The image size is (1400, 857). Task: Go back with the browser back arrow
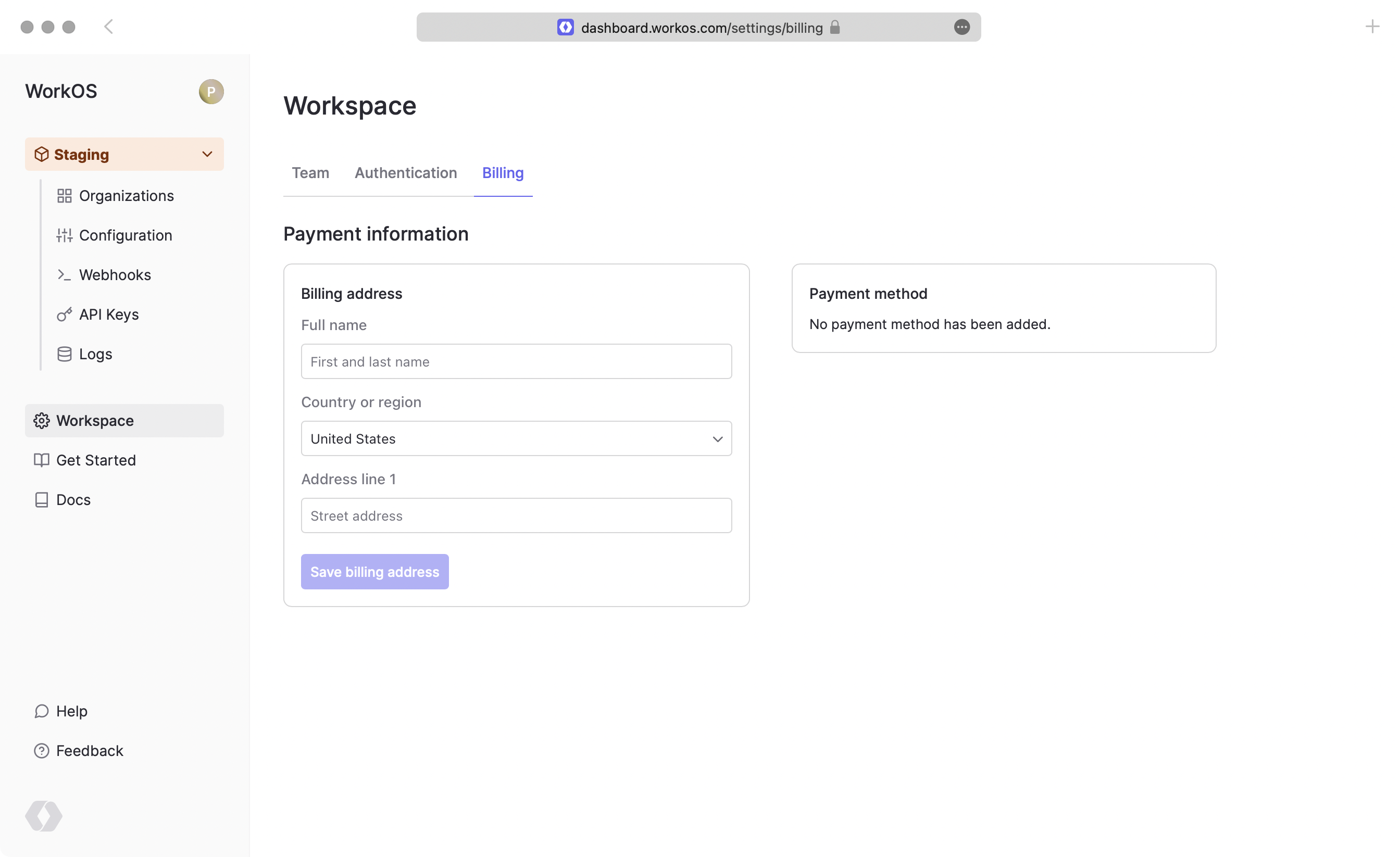[x=108, y=27]
